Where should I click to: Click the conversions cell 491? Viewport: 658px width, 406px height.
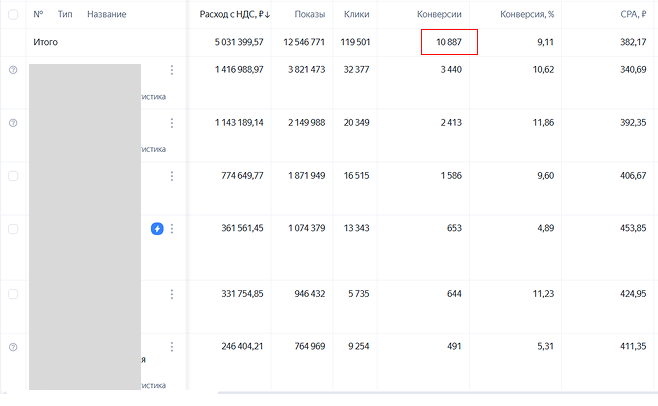coord(454,346)
